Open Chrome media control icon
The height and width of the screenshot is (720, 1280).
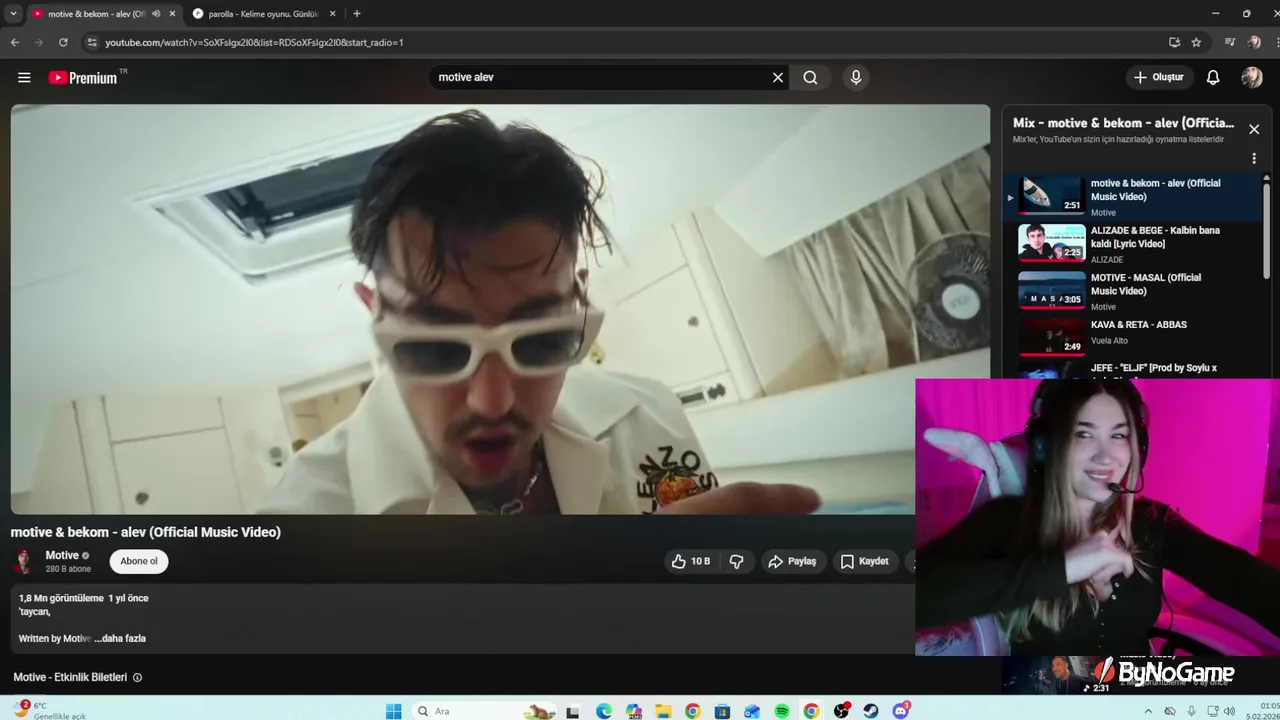pyautogui.click(x=1230, y=42)
